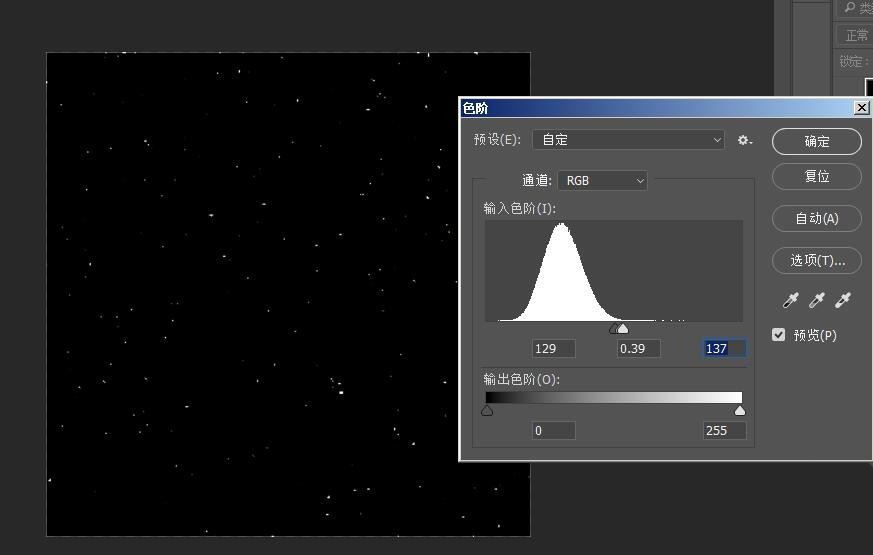Viewport: 873px width, 555px height.
Task: Click the layer search filter icon
Action: 850,7
